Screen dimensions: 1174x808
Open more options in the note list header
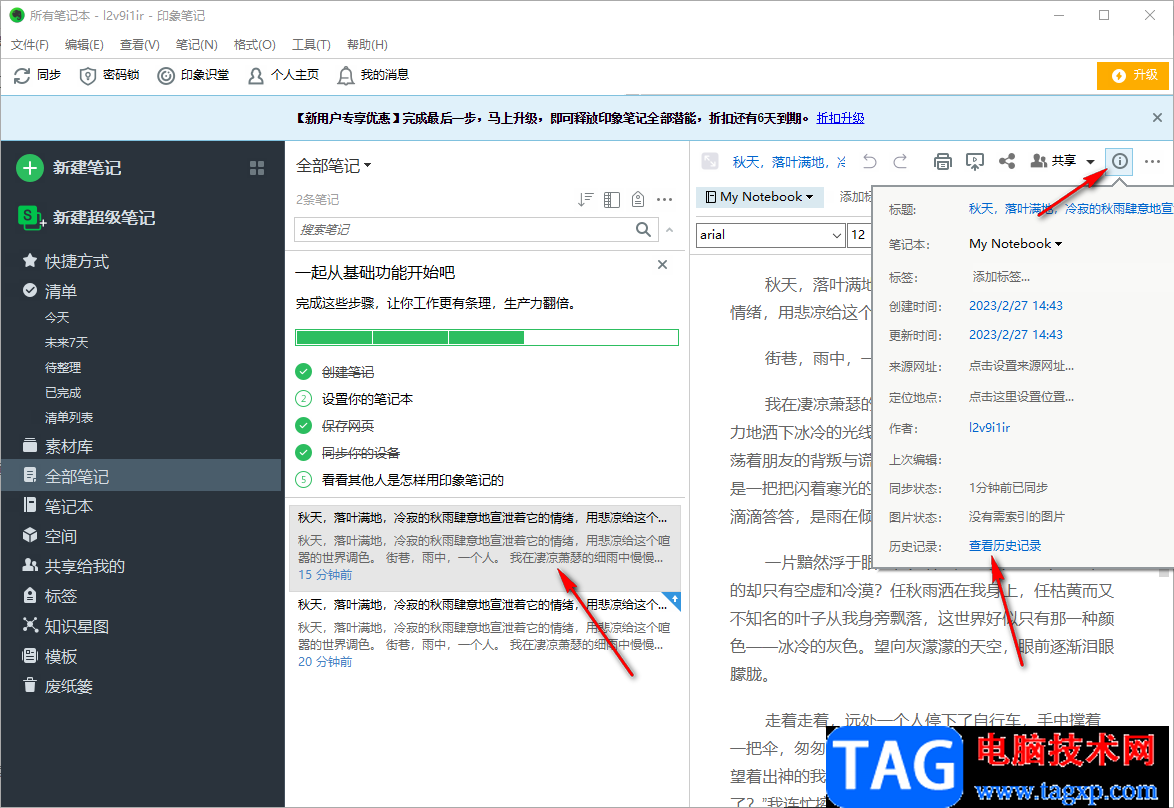664,199
